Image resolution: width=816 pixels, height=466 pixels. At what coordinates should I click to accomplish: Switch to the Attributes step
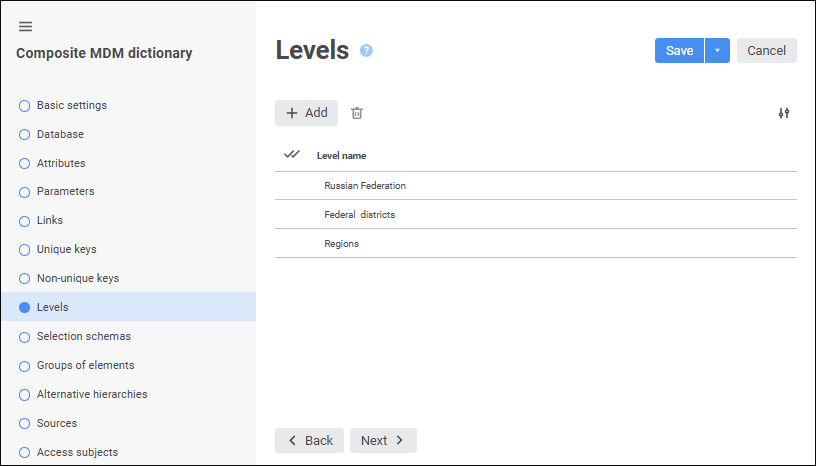(61, 163)
